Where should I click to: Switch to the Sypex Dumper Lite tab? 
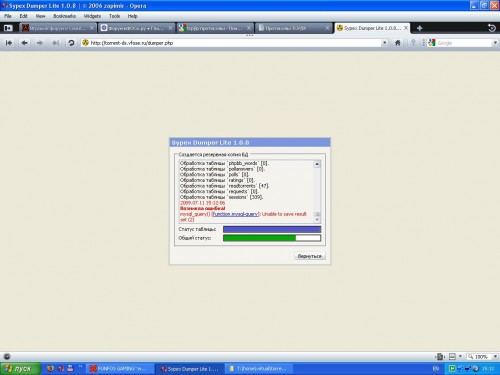[x=372, y=28]
